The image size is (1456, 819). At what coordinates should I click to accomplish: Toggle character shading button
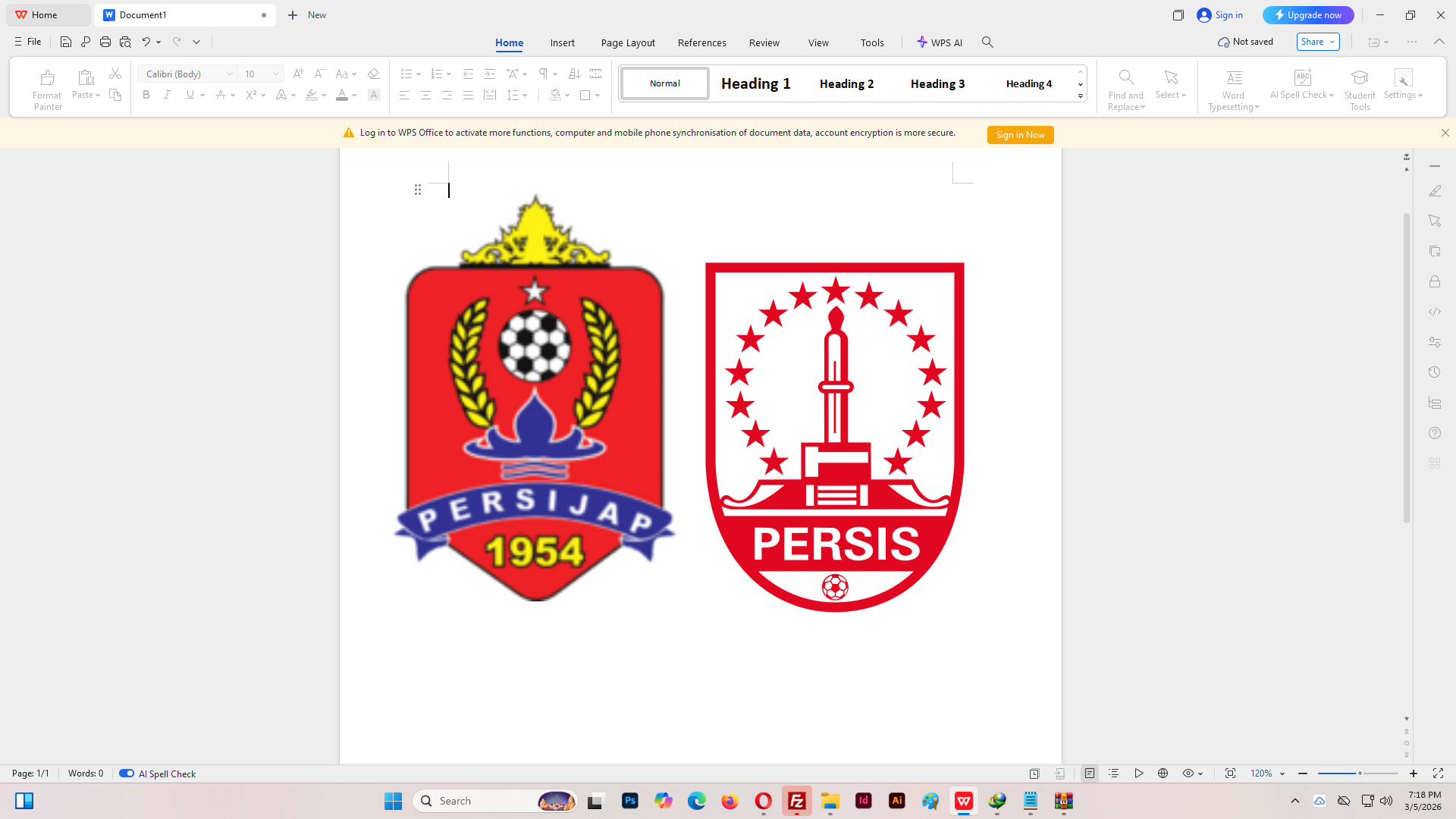point(373,95)
